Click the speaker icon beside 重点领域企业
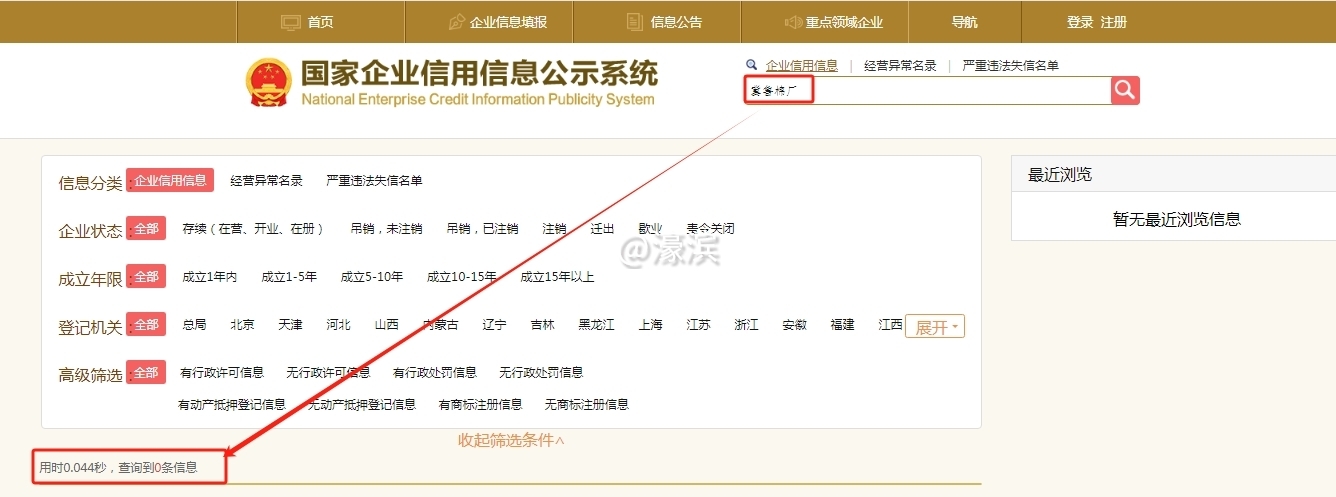This screenshot has width=1336, height=497. tap(793, 22)
